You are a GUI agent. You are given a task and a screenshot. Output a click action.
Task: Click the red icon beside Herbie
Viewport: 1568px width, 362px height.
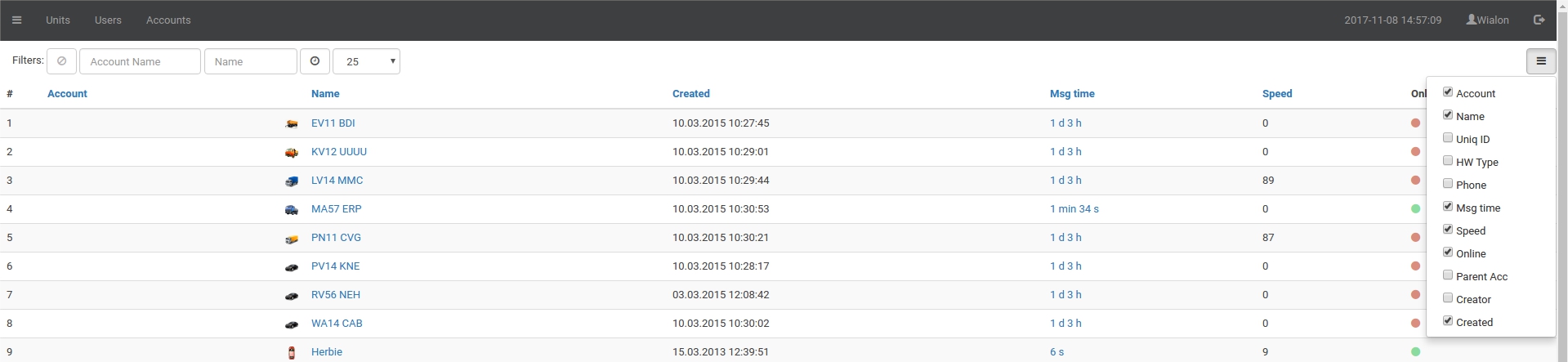[292, 353]
